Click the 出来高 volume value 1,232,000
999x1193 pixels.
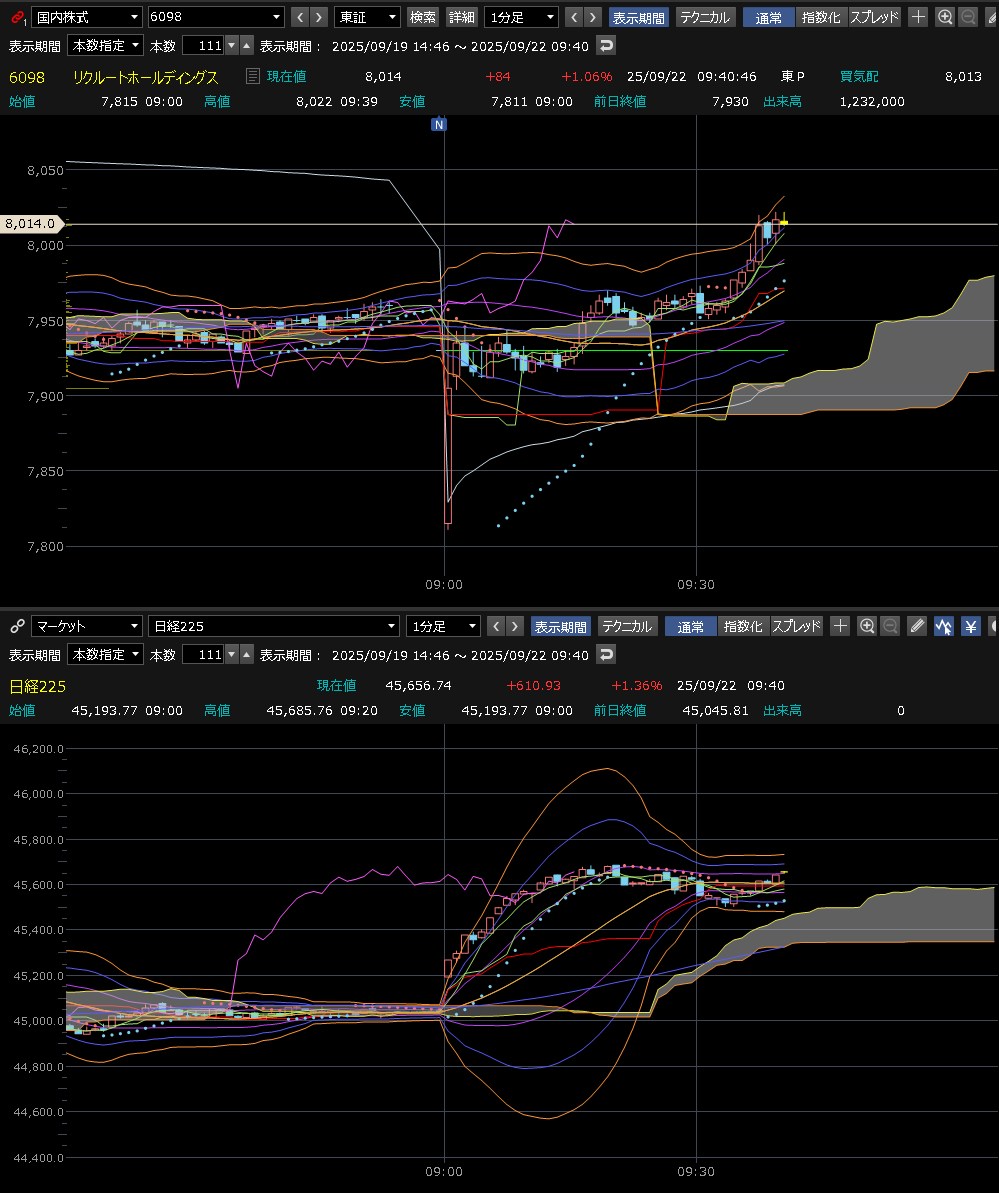pos(872,101)
